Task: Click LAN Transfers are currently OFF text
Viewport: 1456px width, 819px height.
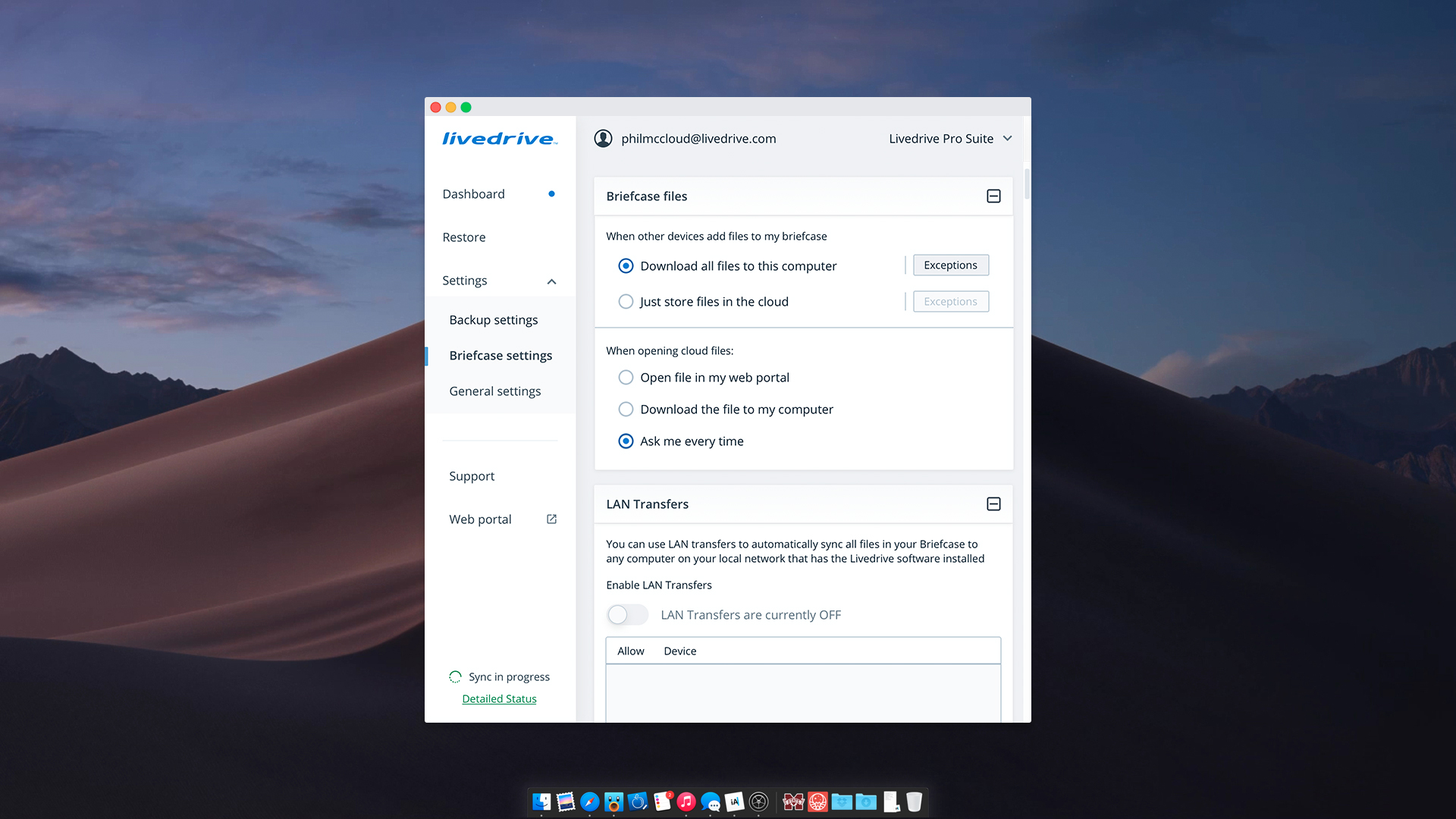Action: point(751,615)
